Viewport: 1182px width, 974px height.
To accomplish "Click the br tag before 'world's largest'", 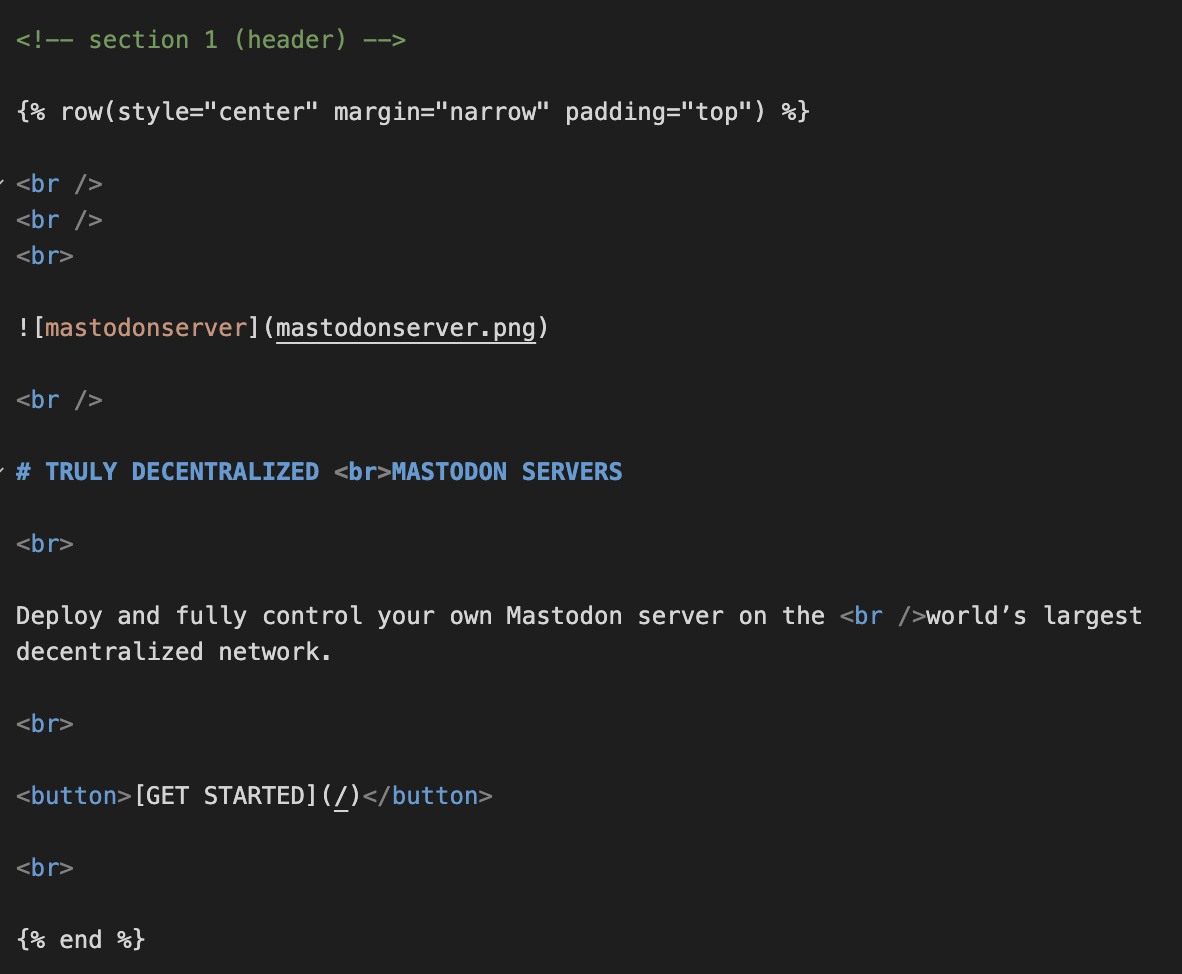I will pos(883,616).
